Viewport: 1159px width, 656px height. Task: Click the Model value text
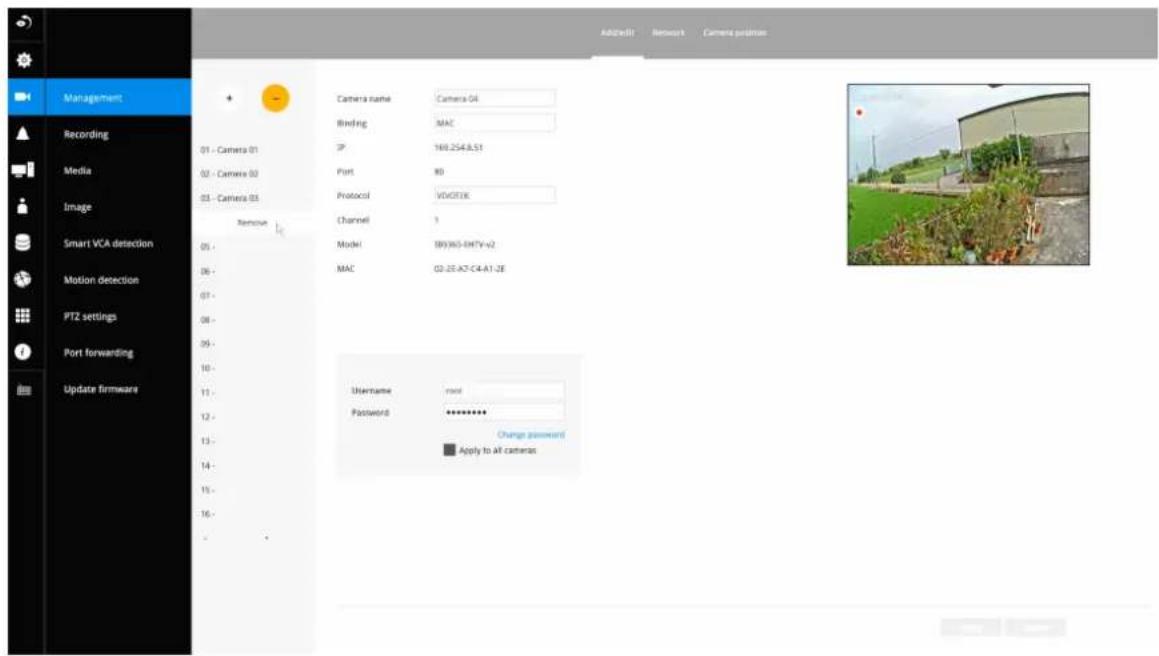[464, 244]
